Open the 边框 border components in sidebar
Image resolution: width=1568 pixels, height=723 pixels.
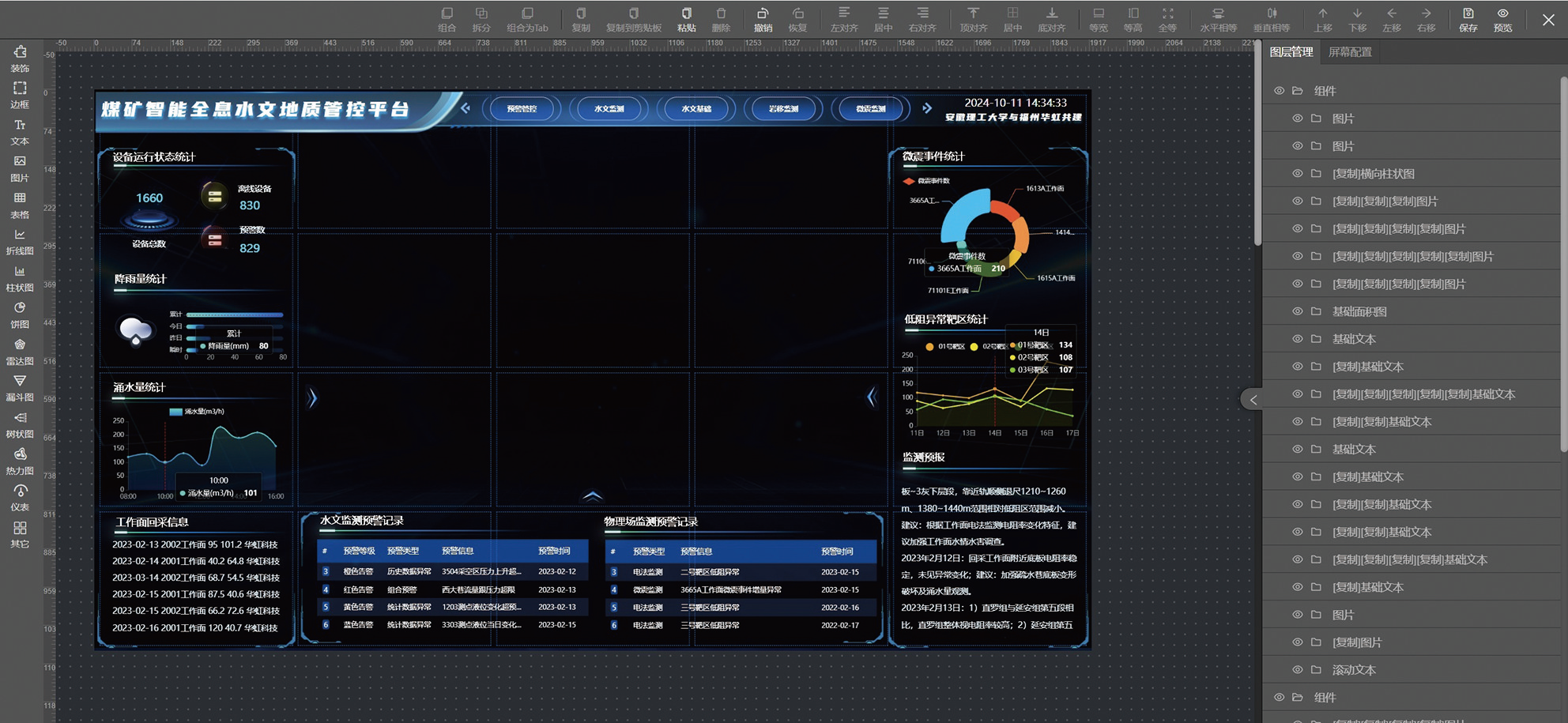click(x=20, y=95)
